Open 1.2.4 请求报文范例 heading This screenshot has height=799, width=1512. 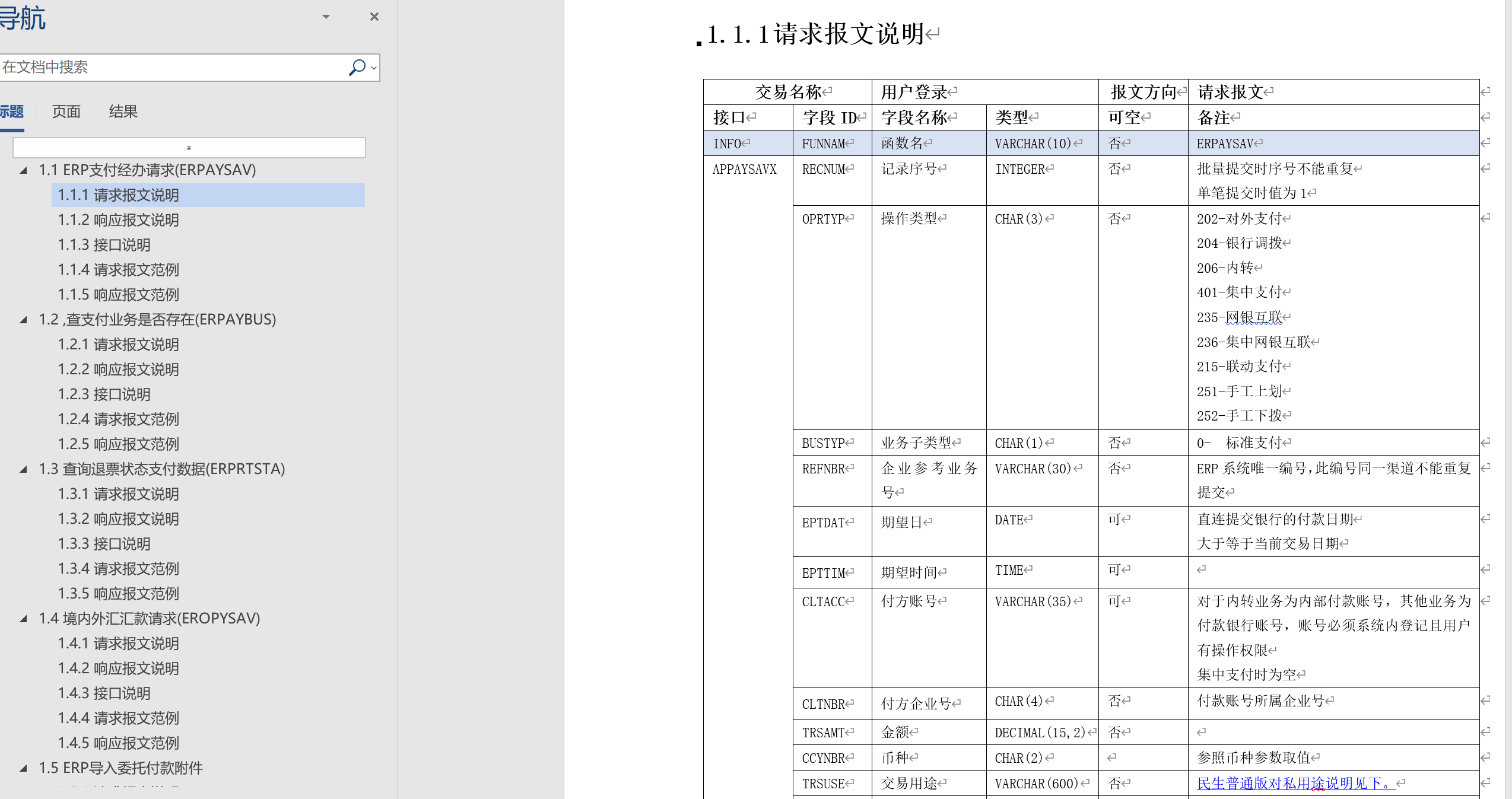tap(118, 419)
